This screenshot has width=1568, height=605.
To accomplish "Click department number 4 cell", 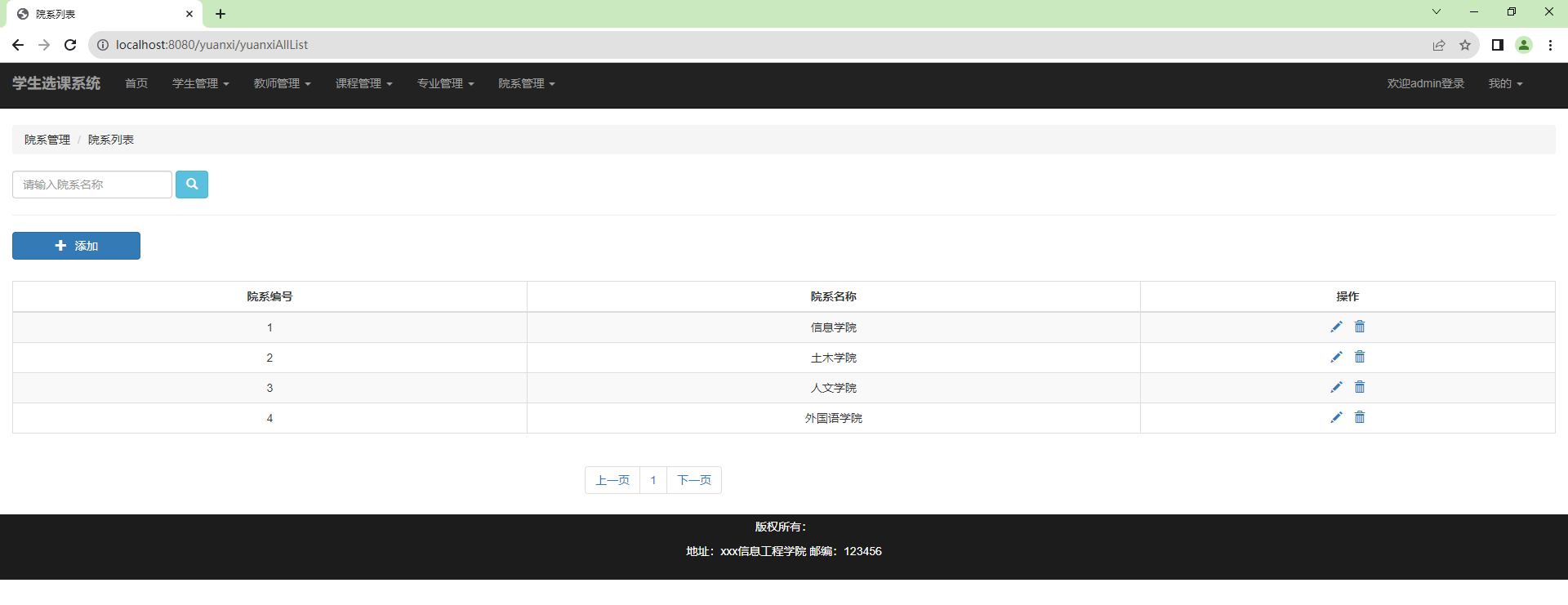I will coord(269,418).
